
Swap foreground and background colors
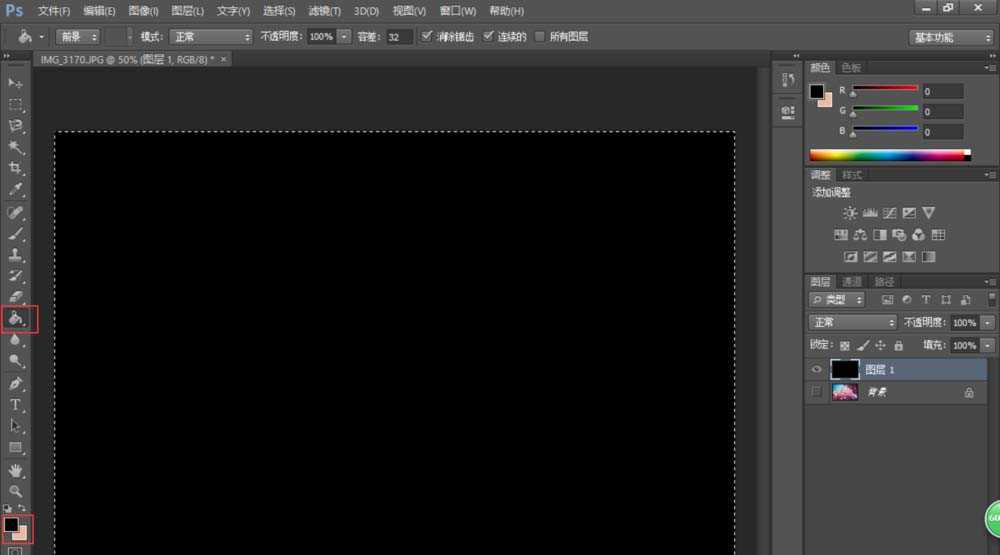click(22, 508)
